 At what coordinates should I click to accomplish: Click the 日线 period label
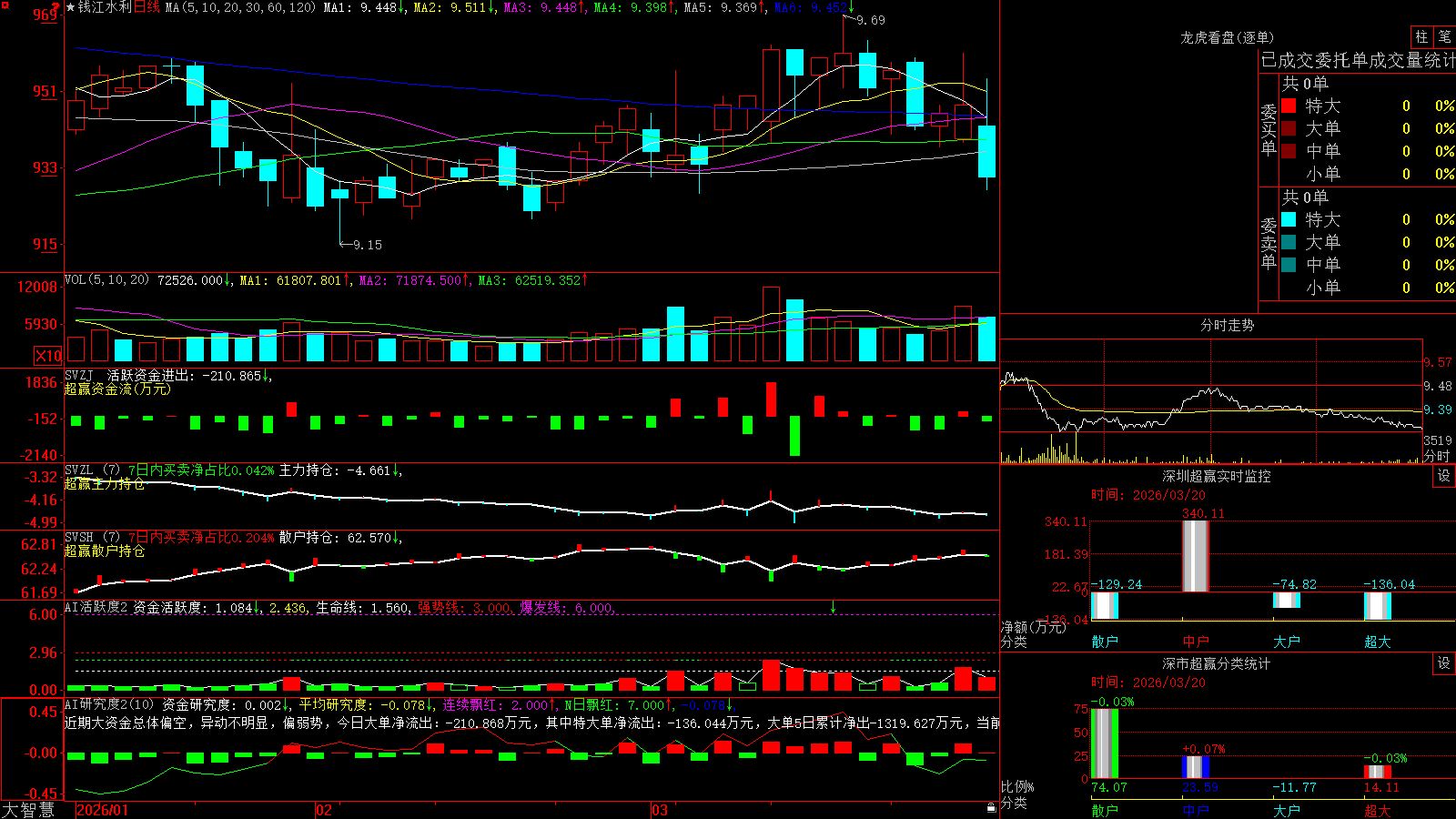[x=147, y=7]
